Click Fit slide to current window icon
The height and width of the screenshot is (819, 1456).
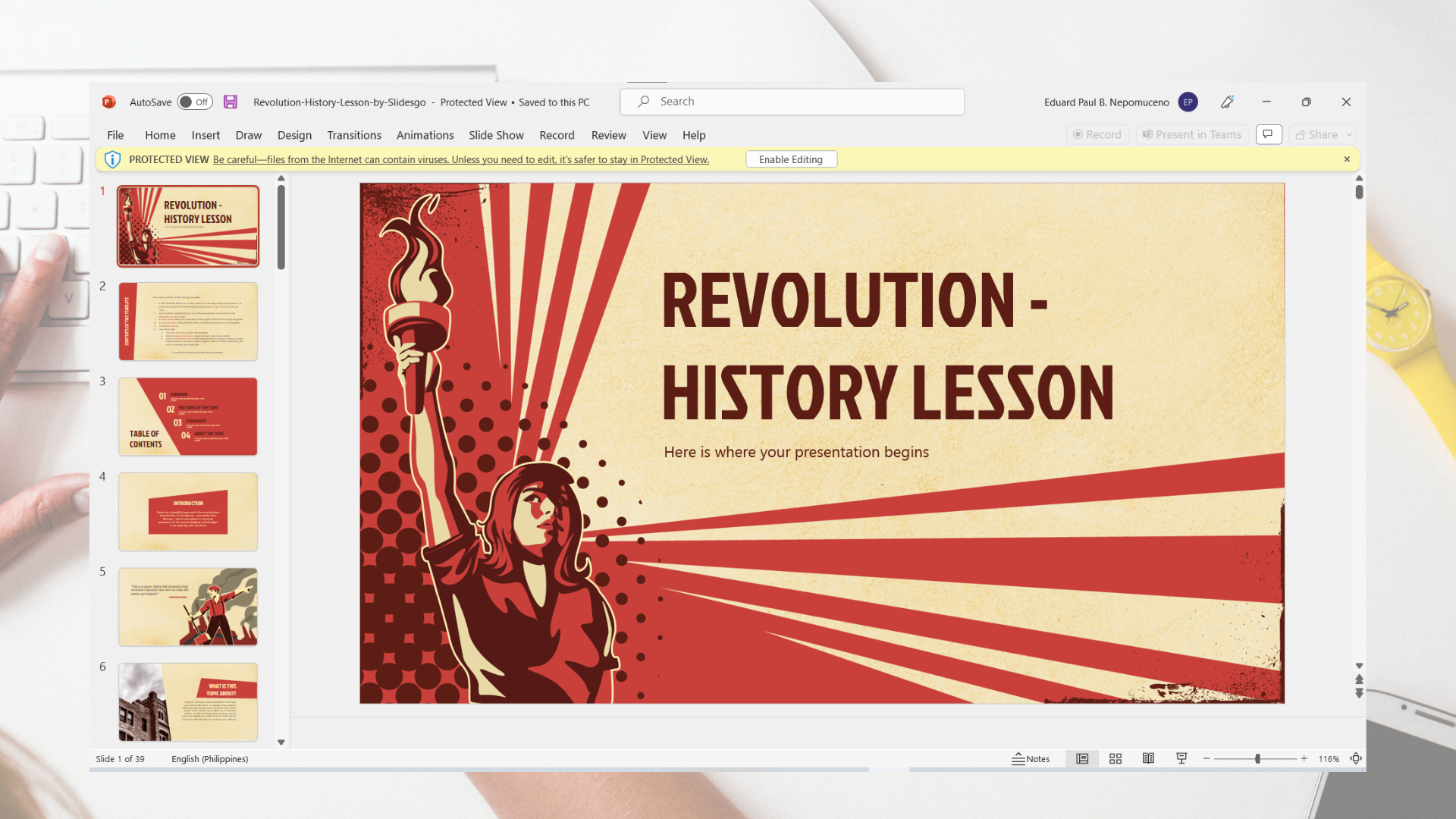click(1356, 758)
